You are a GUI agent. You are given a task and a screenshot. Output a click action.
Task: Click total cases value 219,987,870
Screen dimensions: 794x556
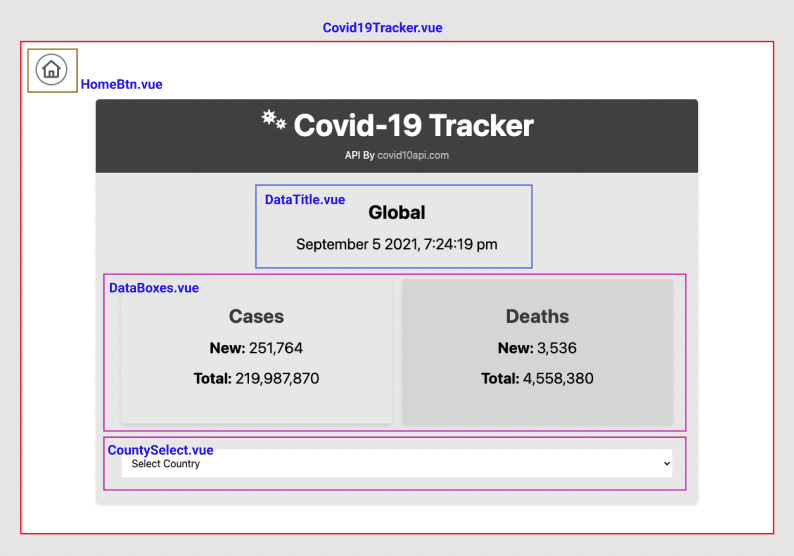pos(277,378)
